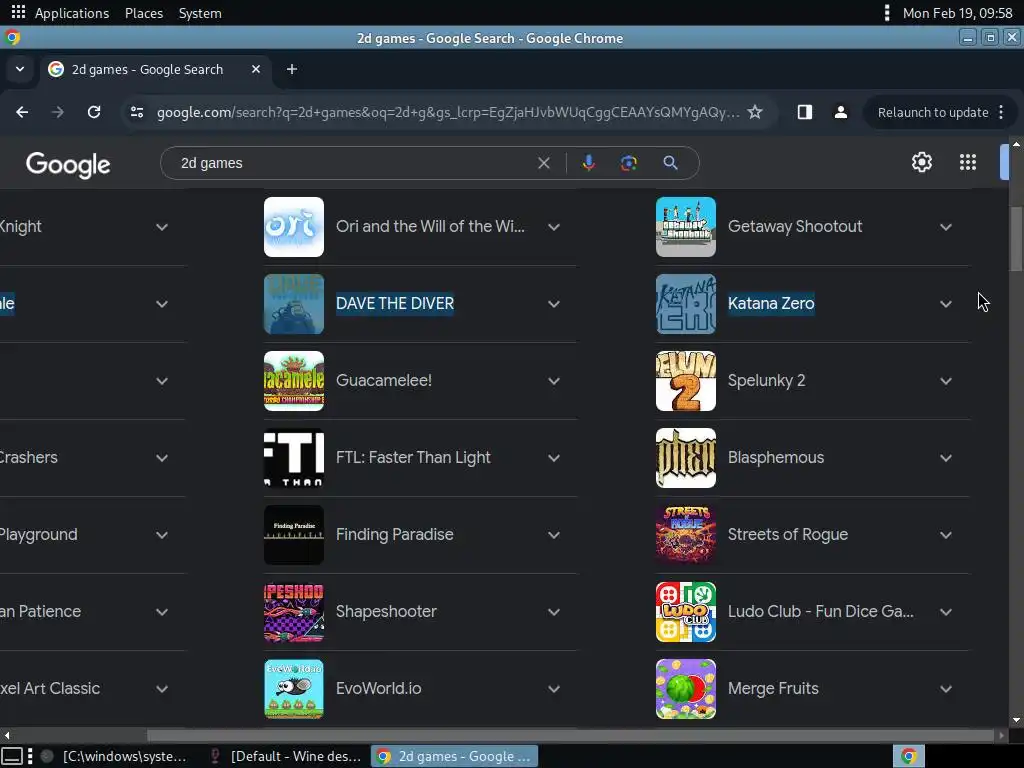This screenshot has width=1024, height=768.
Task: Expand the Spelunky 2 entry
Action: [x=946, y=381]
